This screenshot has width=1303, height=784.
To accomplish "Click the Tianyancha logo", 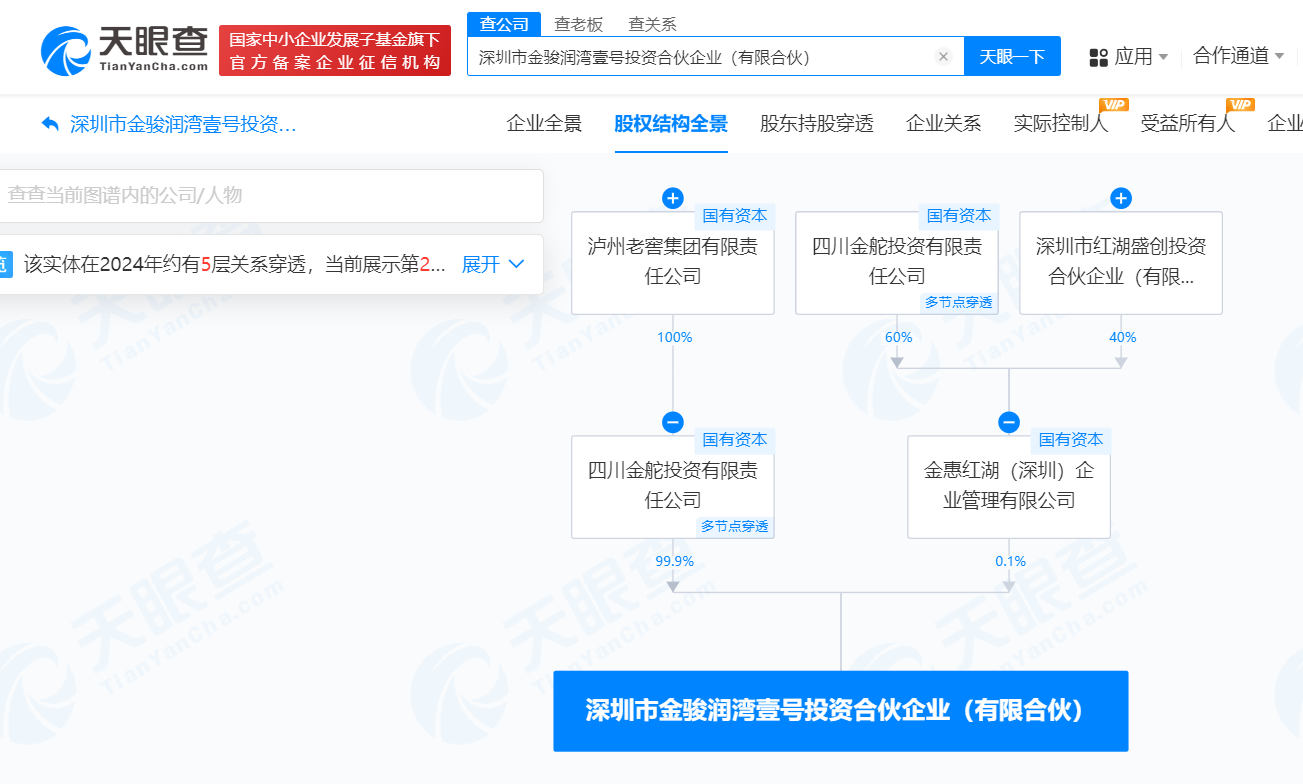I will tap(125, 50).
